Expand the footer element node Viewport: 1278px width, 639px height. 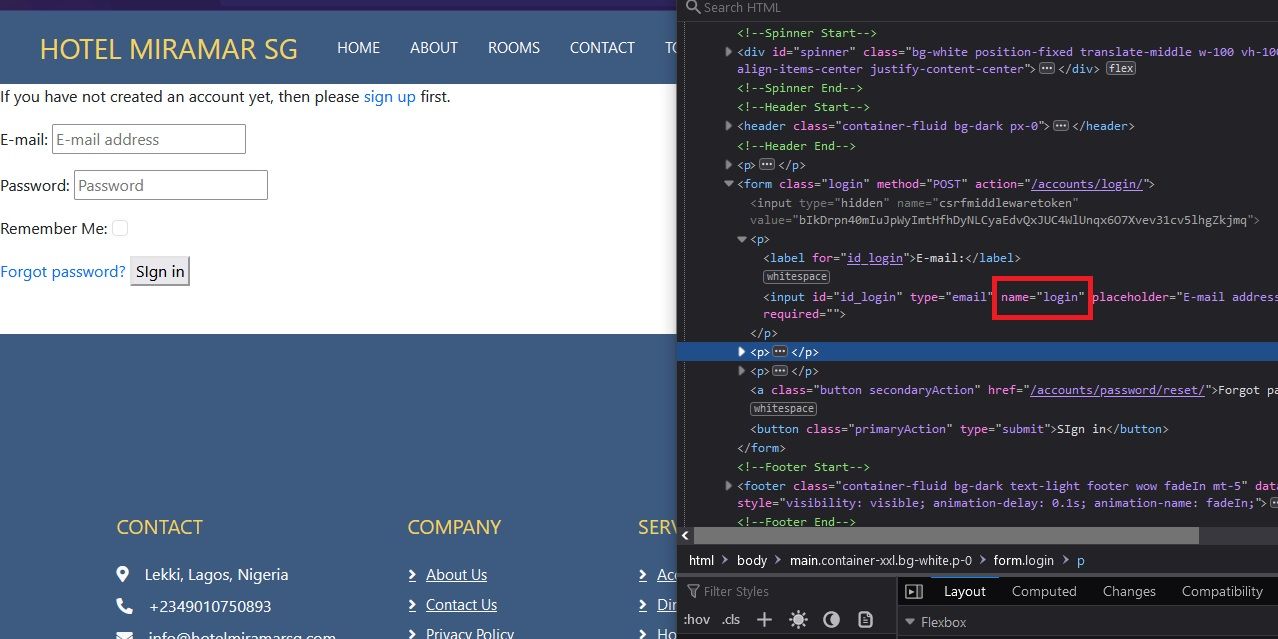(x=728, y=485)
